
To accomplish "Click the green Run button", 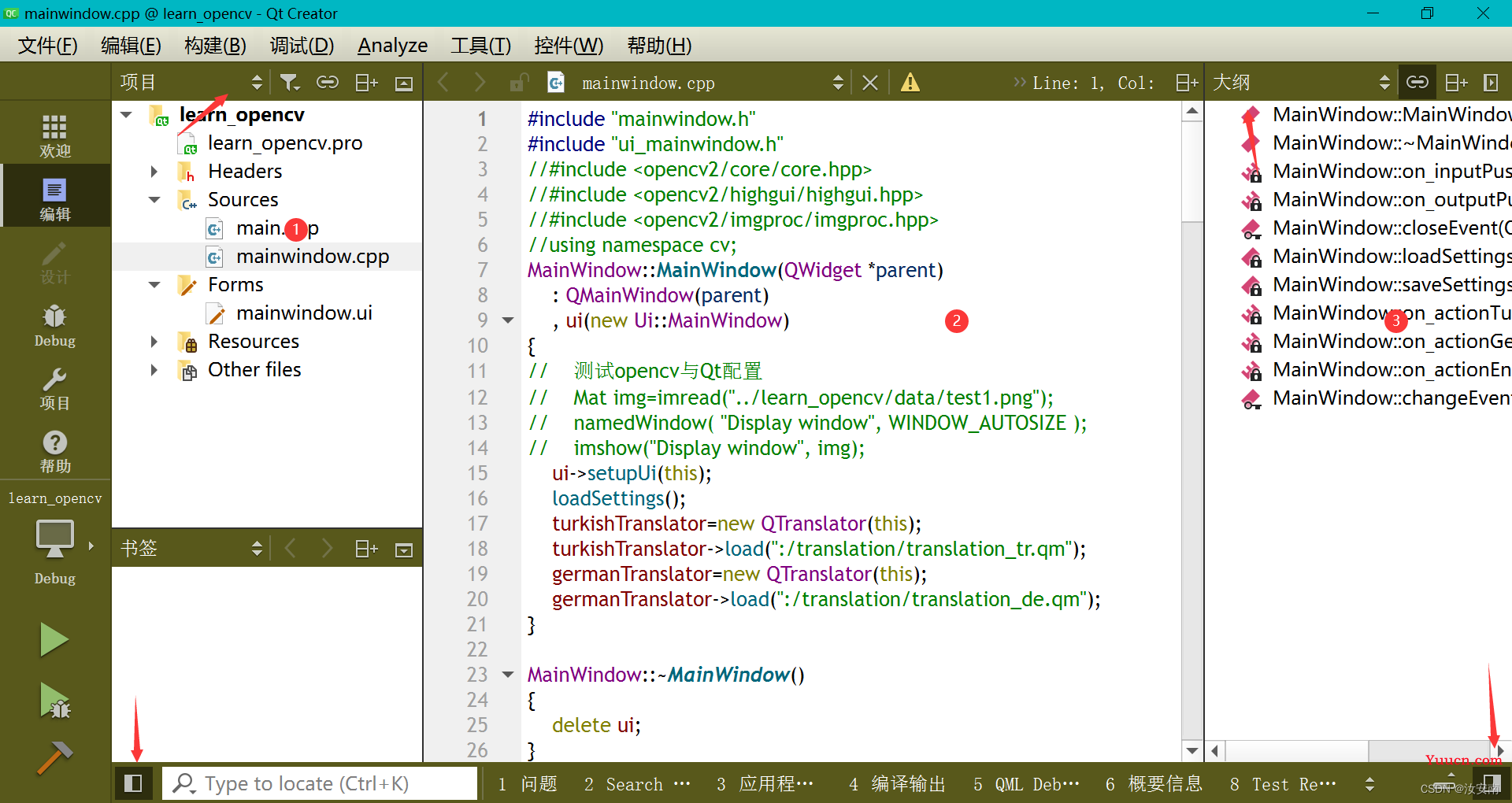I will point(54,639).
